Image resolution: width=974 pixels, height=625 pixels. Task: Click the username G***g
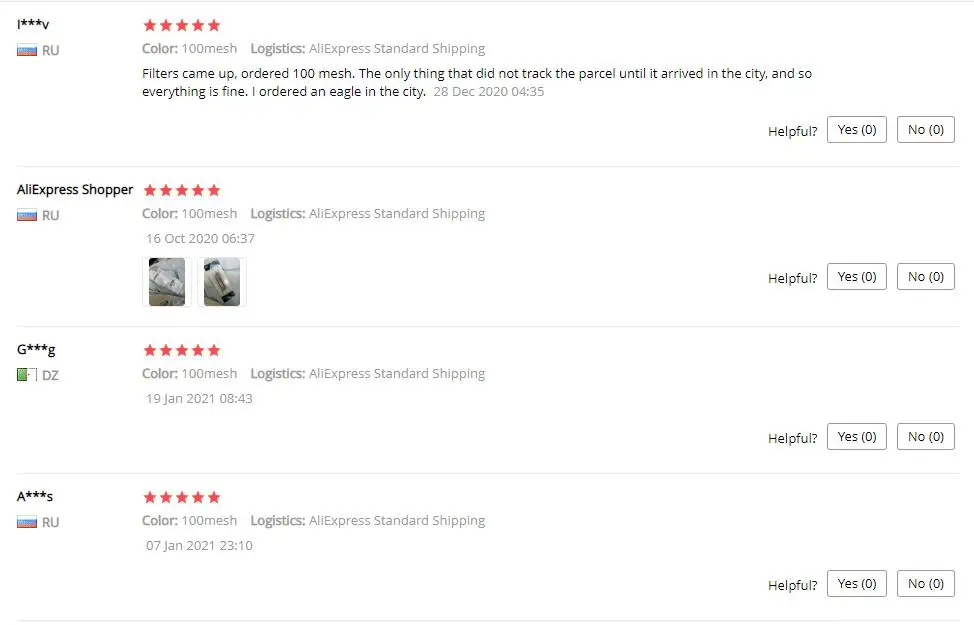(x=36, y=349)
